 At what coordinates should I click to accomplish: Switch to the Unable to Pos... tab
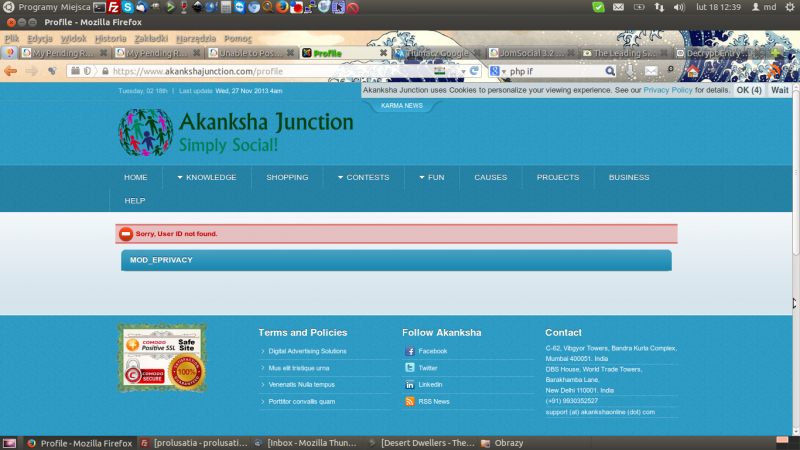pos(252,53)
